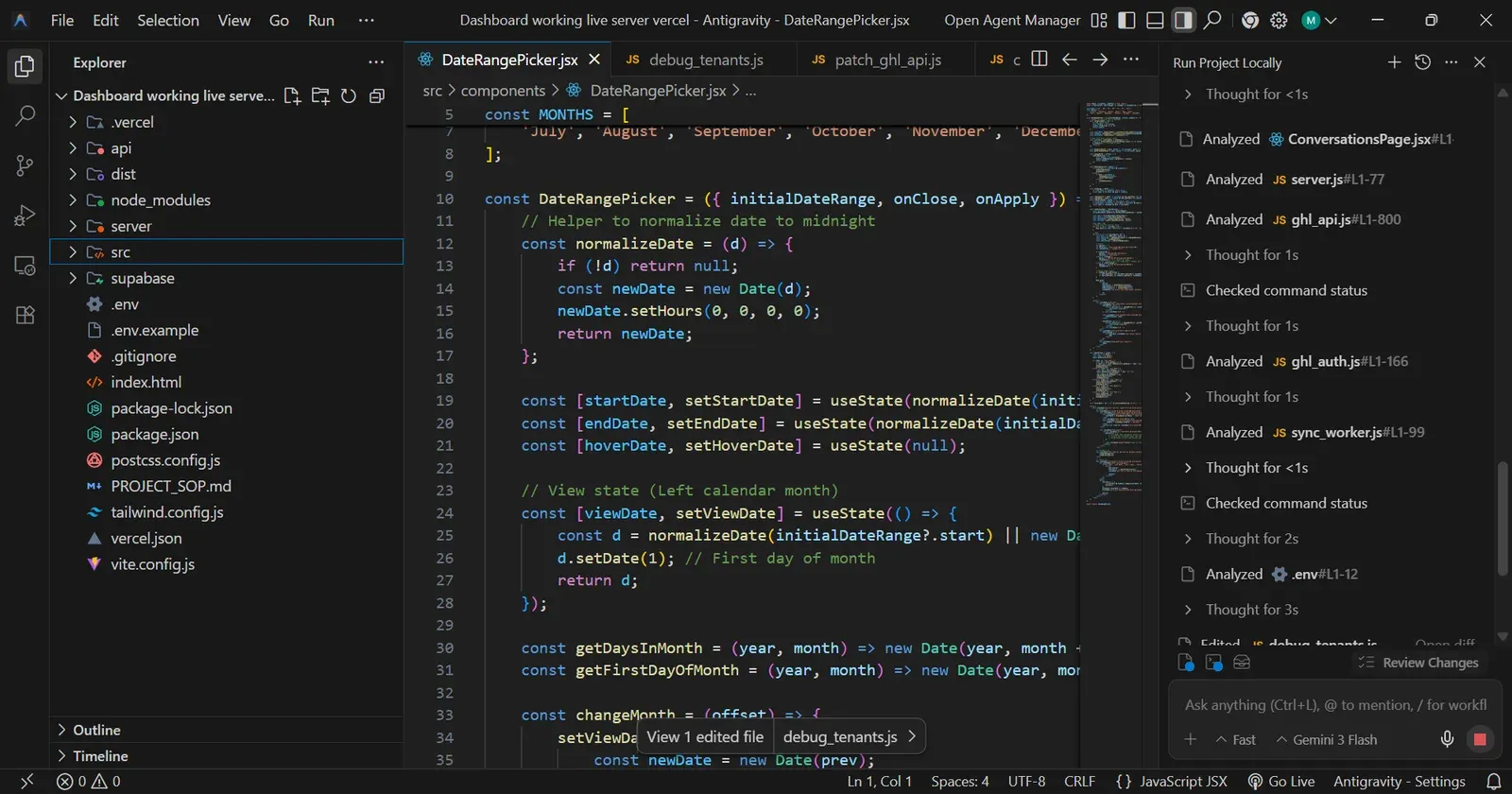Open the Run menu
Viewport: 1512px width, 794px height.
click(321, 20)
